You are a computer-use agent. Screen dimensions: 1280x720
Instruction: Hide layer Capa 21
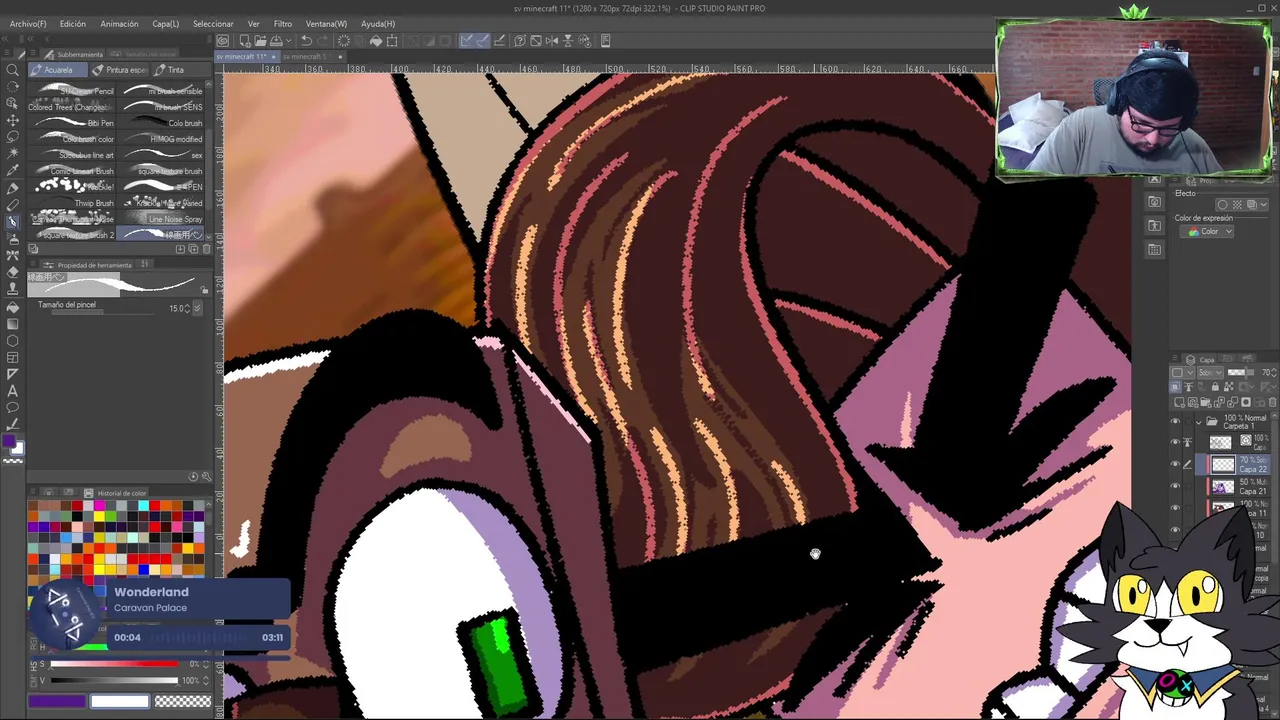click(1175, 486)
